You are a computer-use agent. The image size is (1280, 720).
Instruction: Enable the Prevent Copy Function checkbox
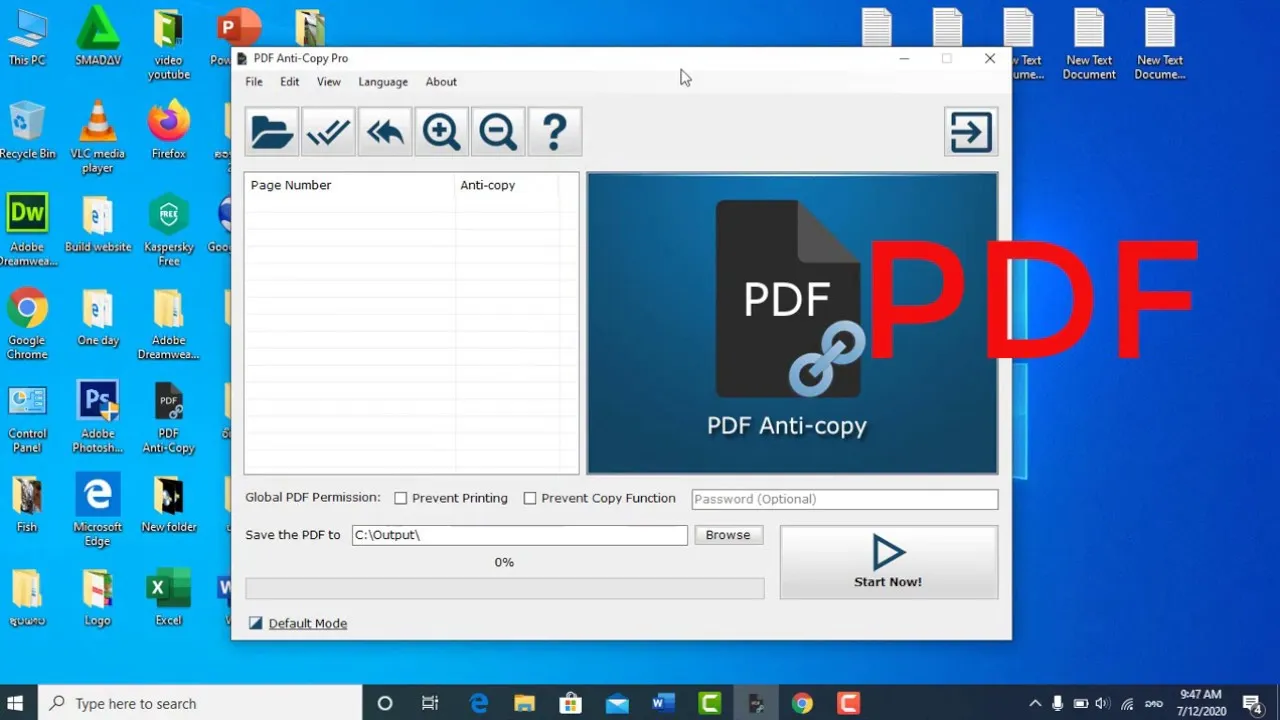coord(530,498)
